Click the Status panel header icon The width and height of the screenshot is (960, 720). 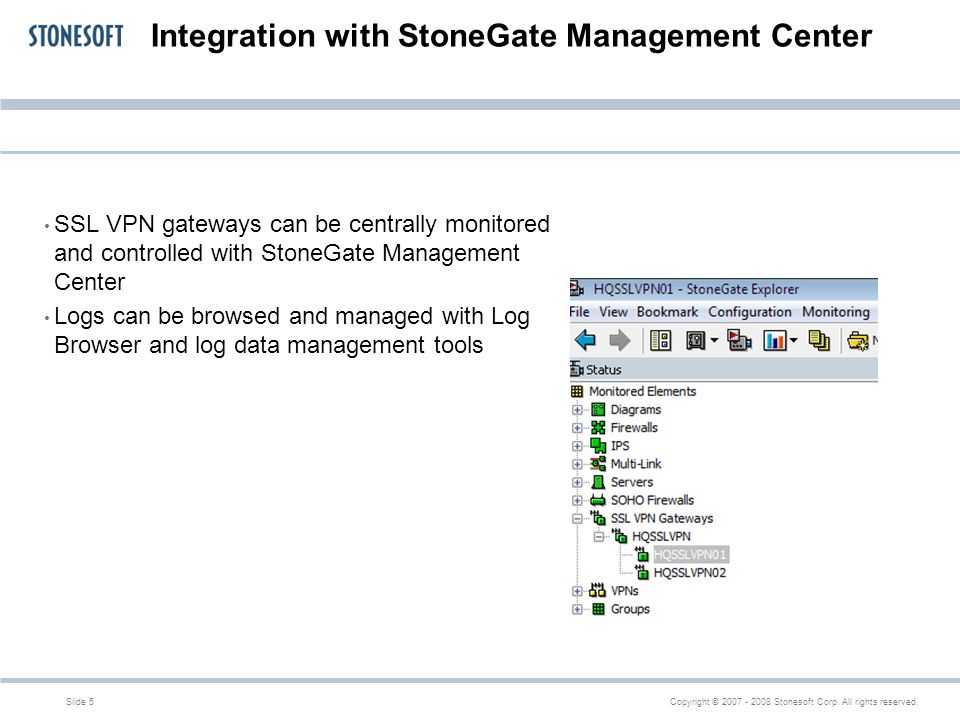click(577, 369)
